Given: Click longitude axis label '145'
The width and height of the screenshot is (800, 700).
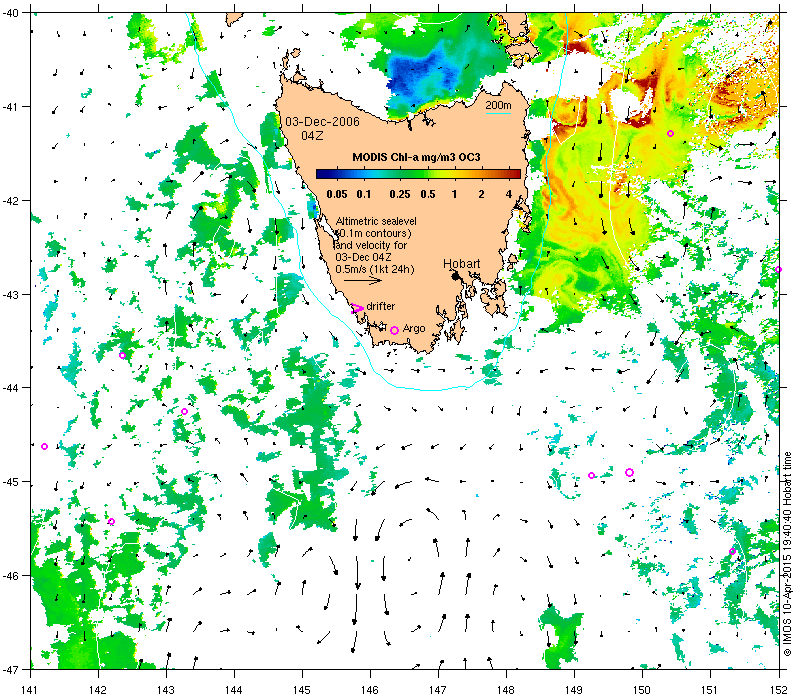Looking at the screenshot, I should coord(302,690).
